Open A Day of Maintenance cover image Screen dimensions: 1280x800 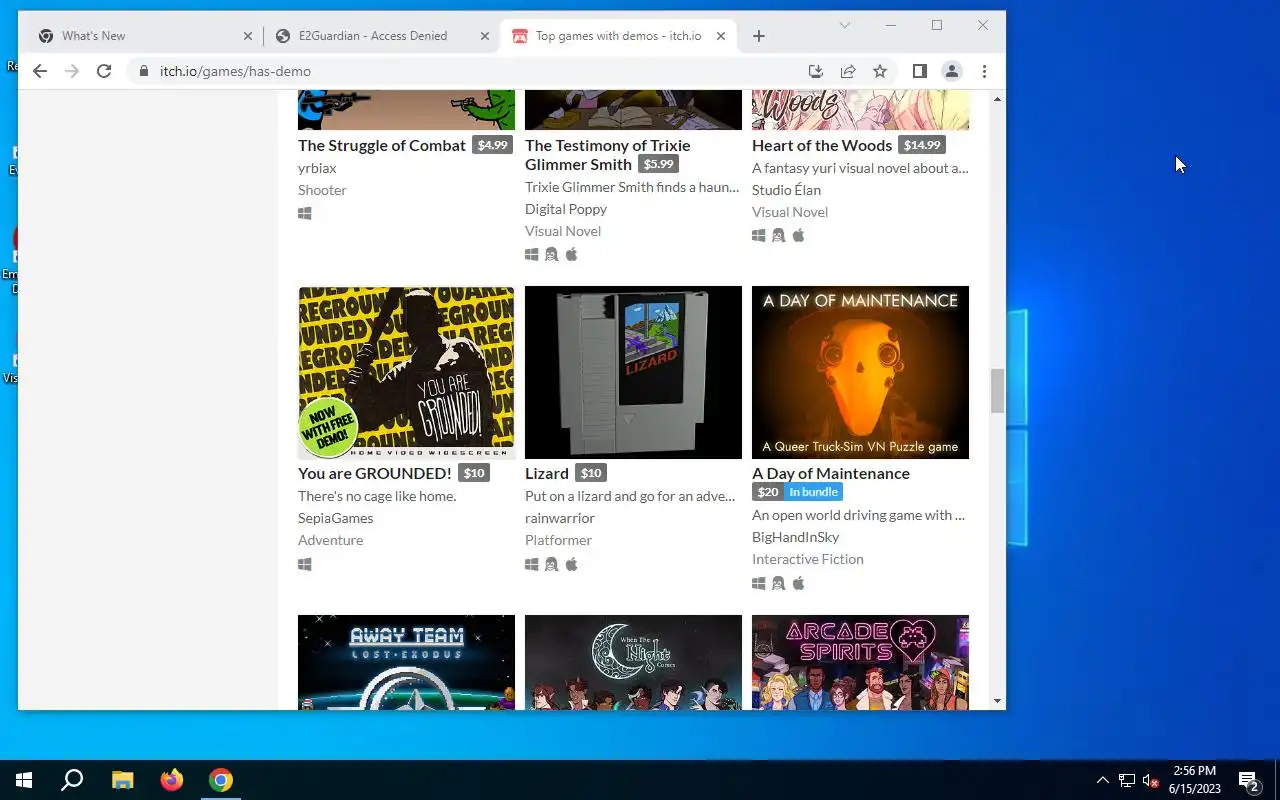click(860, 373)
